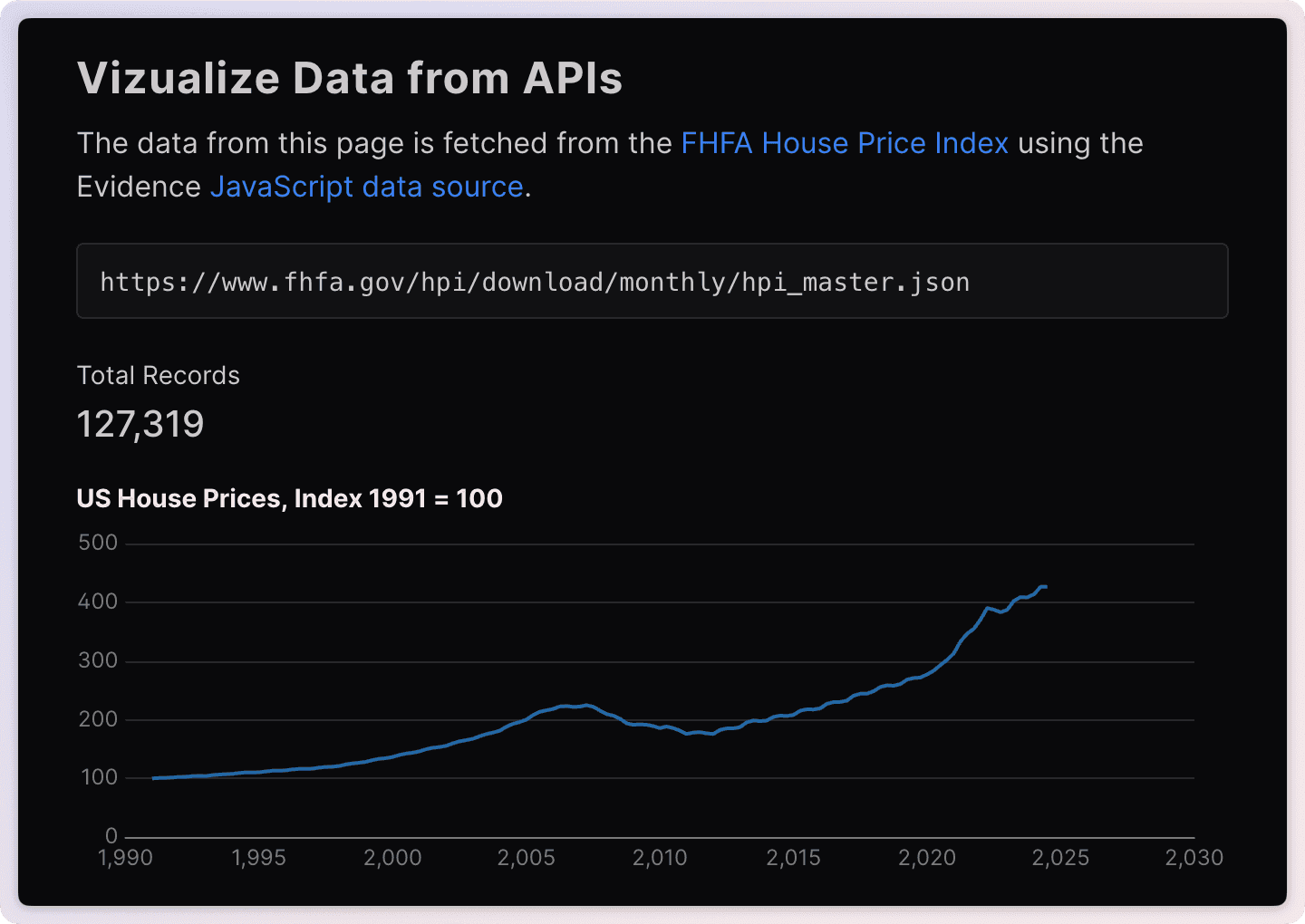Click the Vizualize Data from APIs heading
This screenshot has height=924, width=1305.
tap(350, 78)
